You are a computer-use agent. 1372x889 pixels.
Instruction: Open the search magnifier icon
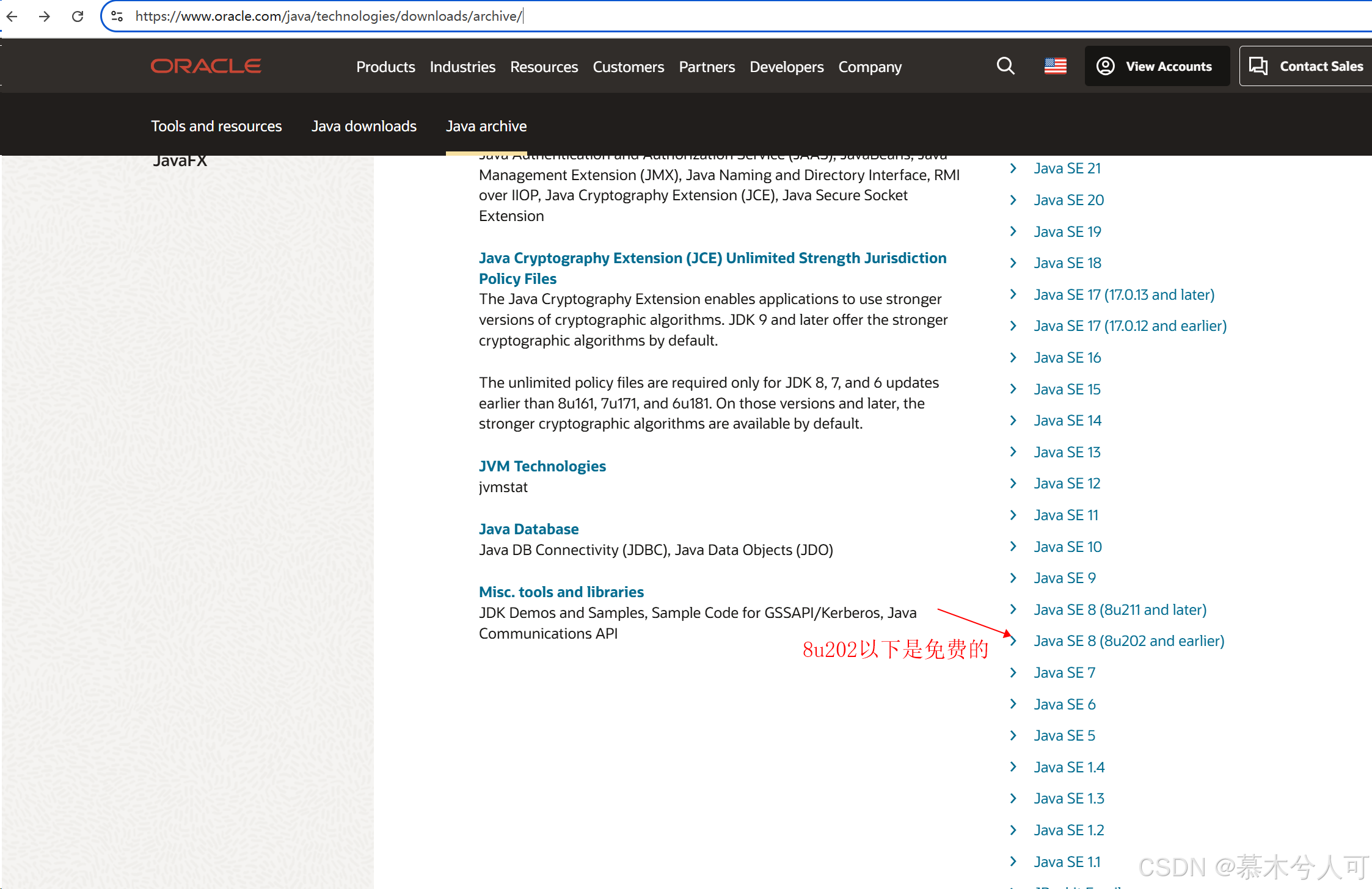1005,66
